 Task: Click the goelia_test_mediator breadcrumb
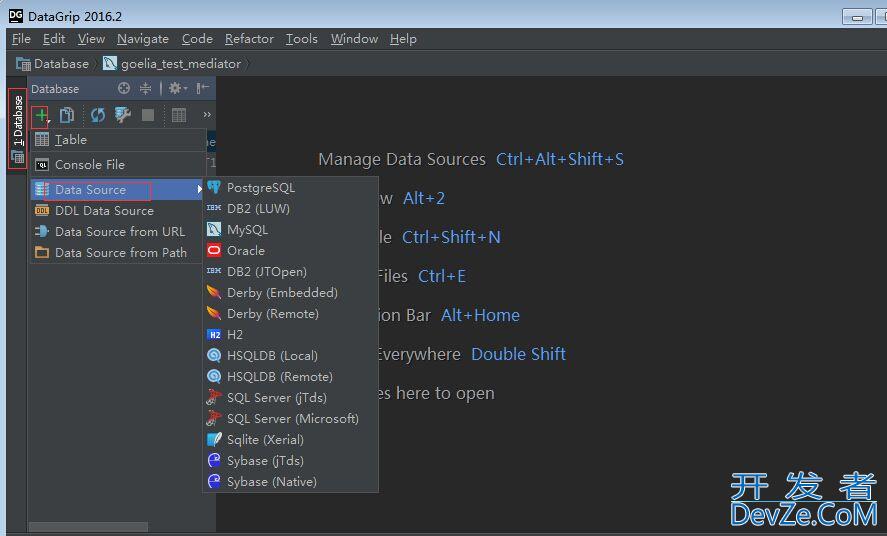click(172, 64)
